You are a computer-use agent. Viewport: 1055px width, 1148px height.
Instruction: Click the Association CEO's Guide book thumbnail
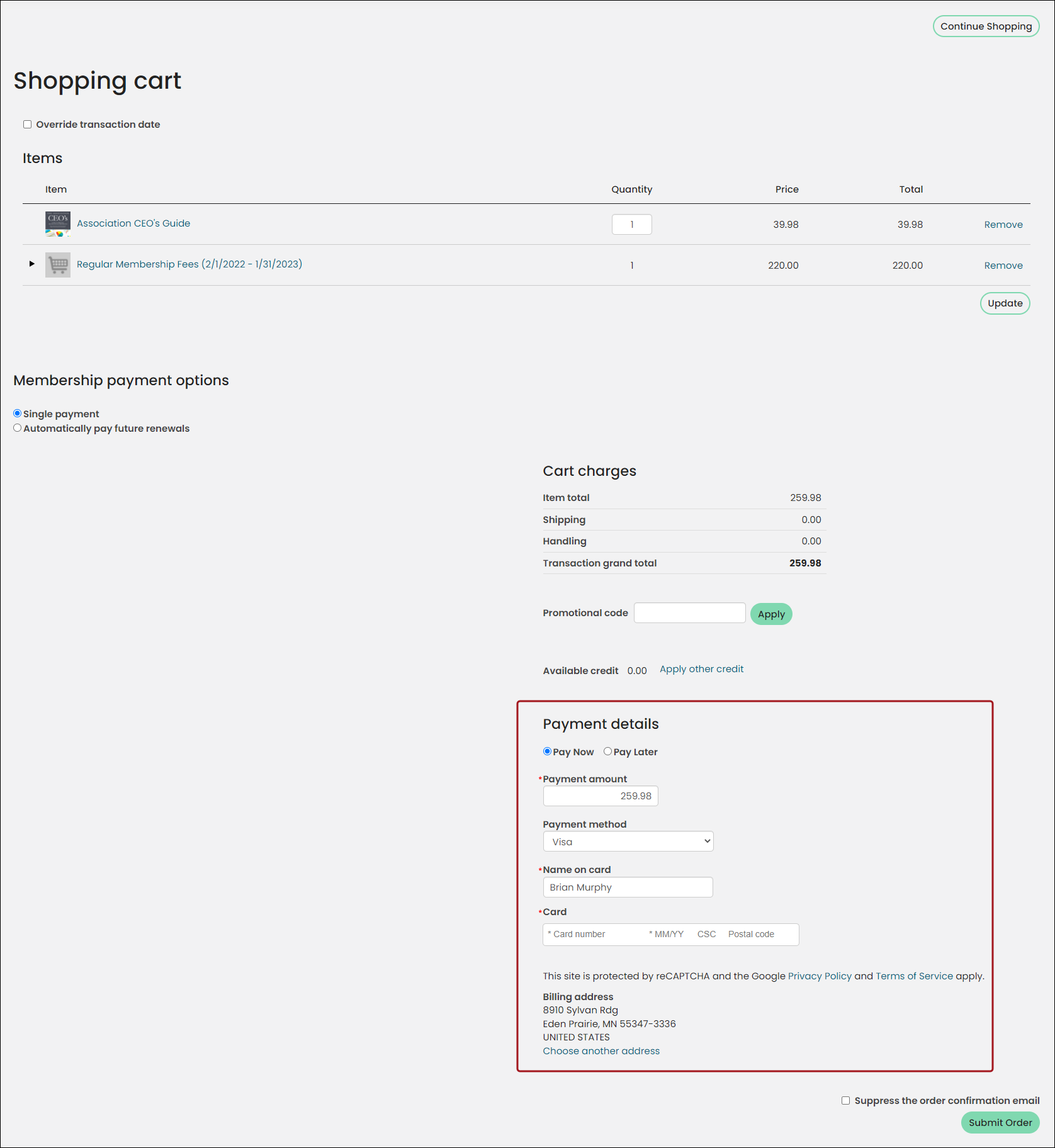click(x=58, y=224)
